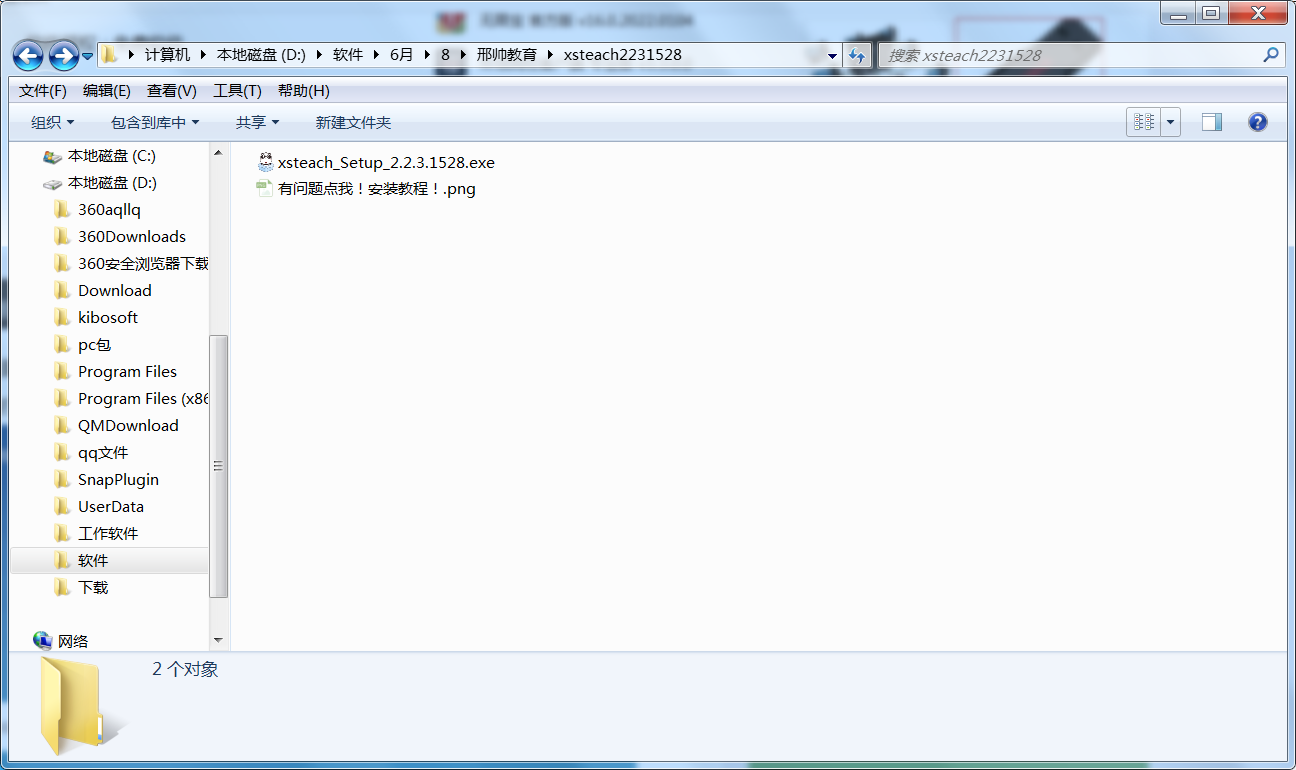Open the 查看(V) menu
Image resolution: width=1296 pixels, height=770 pixels.
tap(171, 90)
